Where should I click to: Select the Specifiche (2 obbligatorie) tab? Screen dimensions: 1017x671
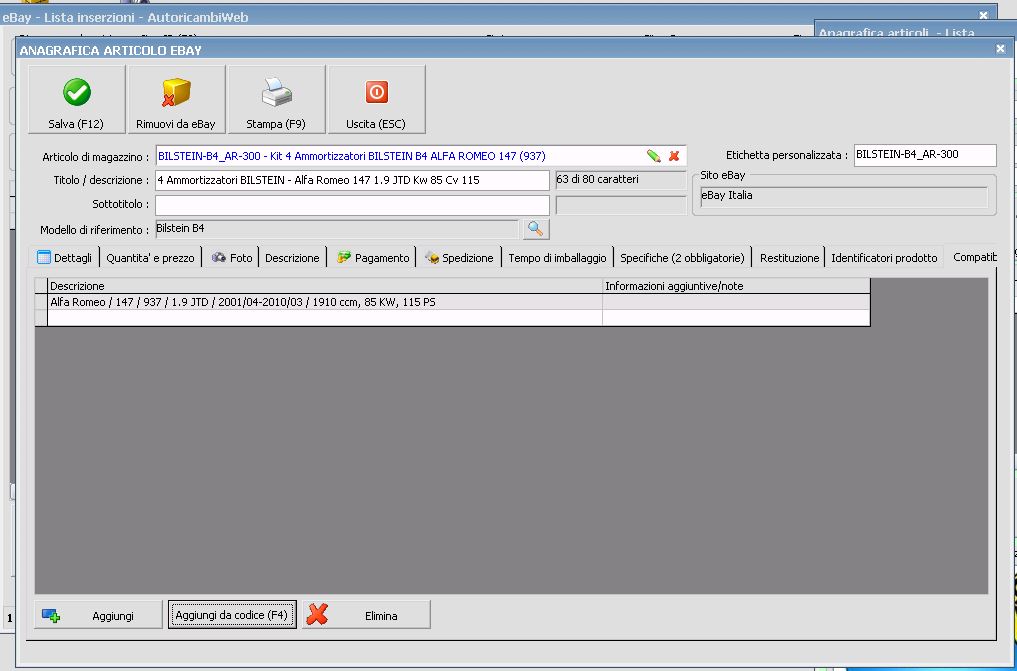pos(682,257)
